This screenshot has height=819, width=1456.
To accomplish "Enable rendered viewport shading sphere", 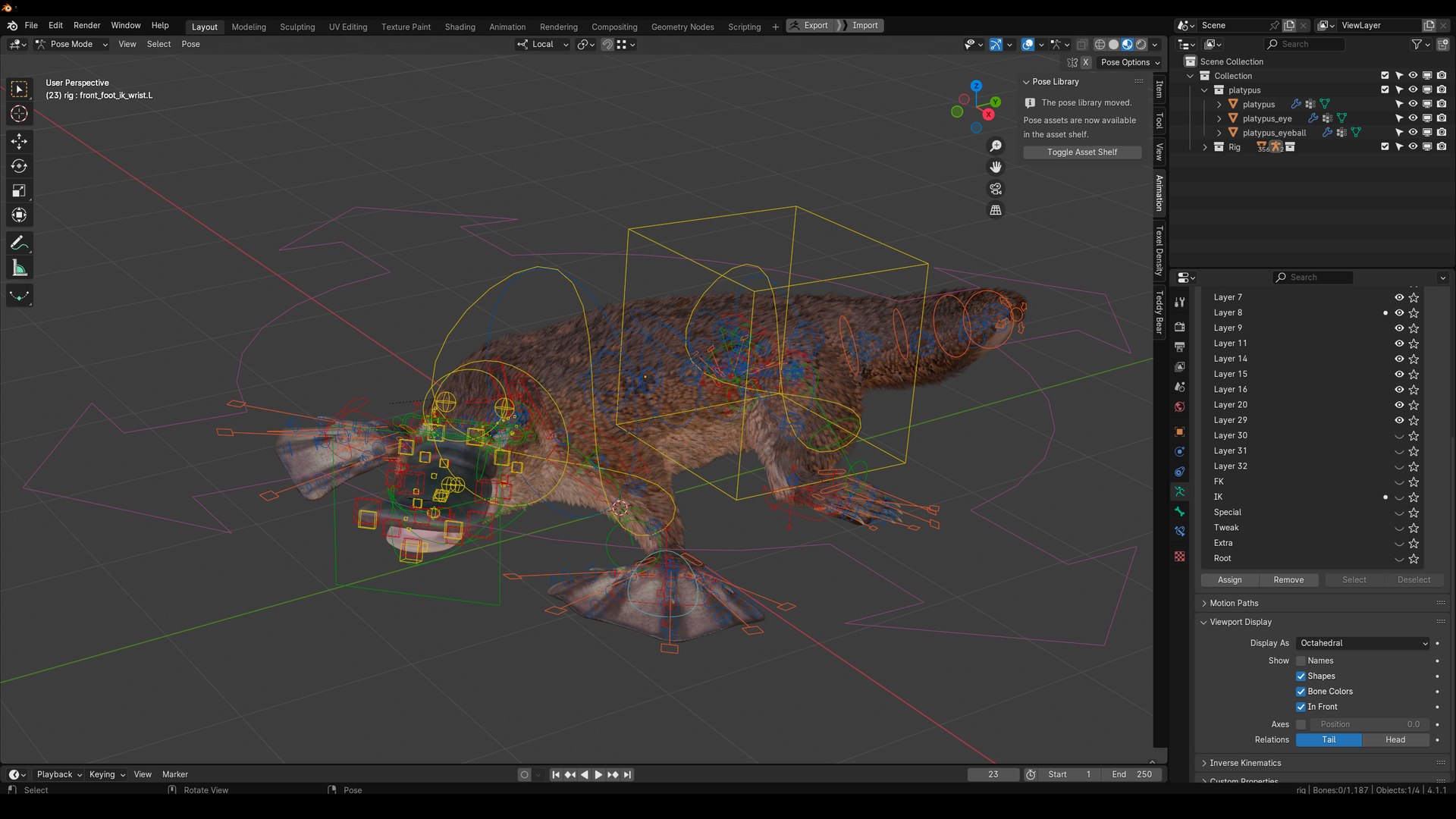I will [x=1141, y=45].
